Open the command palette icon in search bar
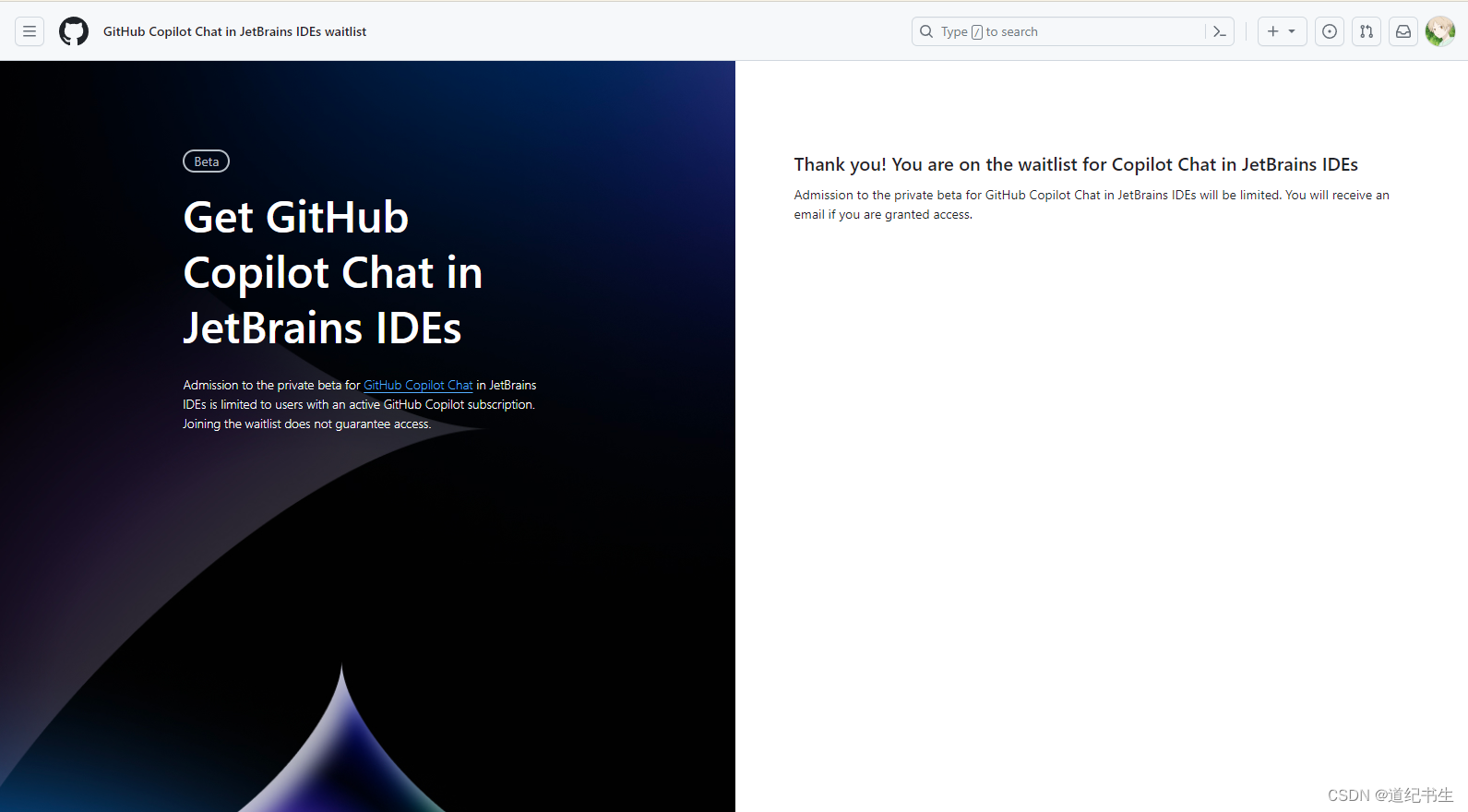 click(x=1220, y=31)
